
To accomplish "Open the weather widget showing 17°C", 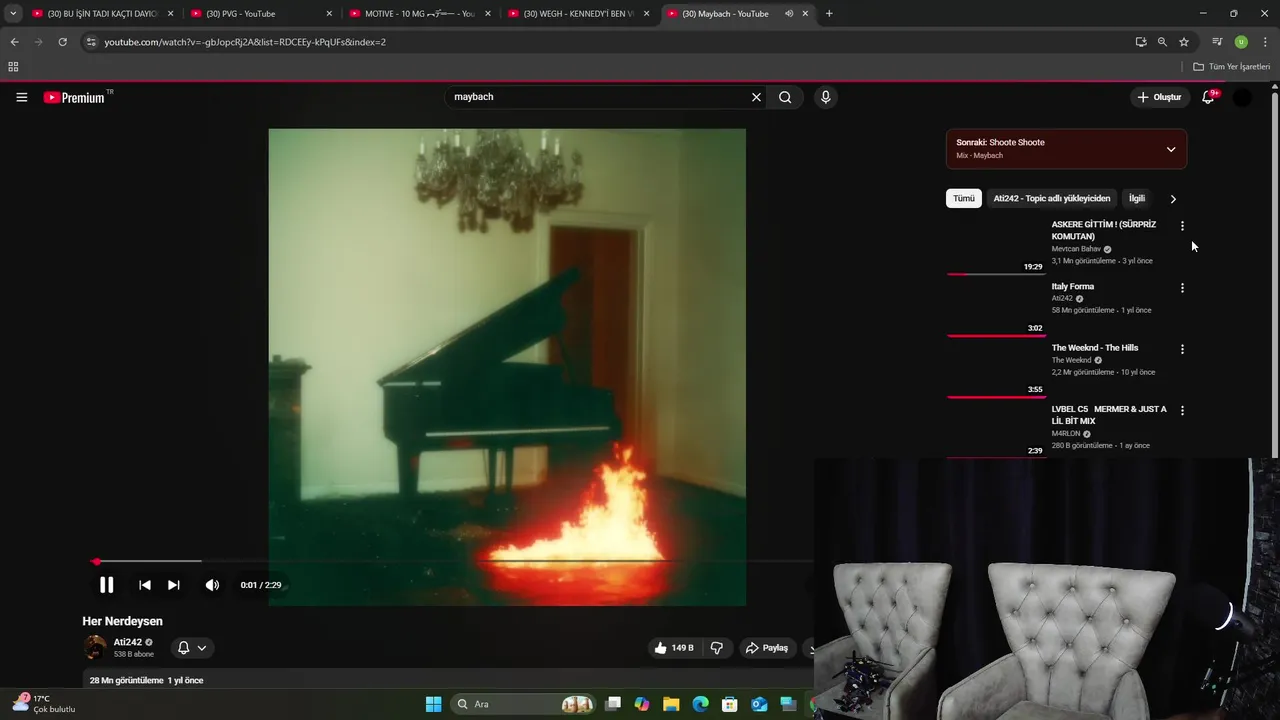I will click(x=44, y=704).
